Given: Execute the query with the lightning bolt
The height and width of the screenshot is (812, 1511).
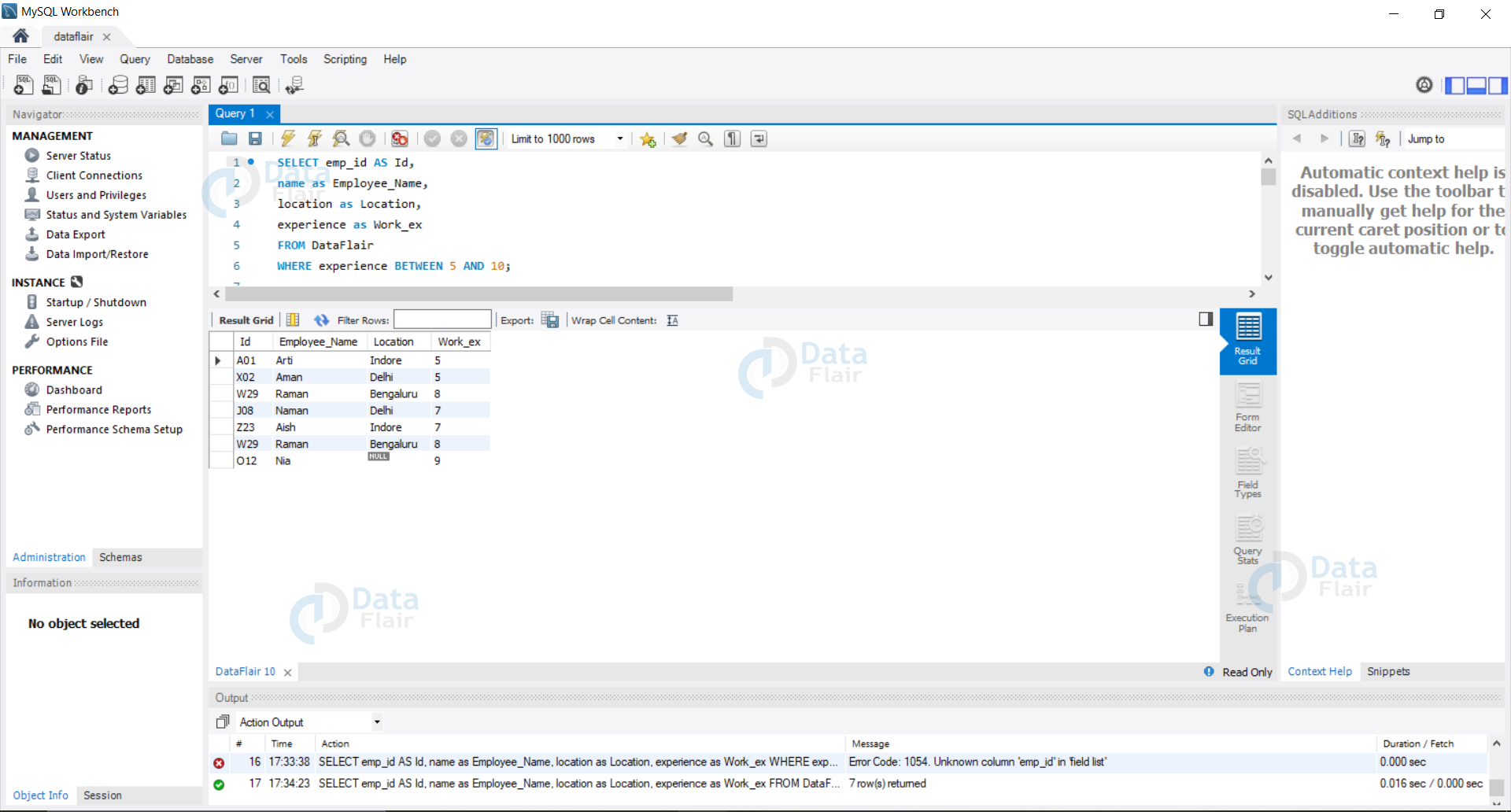Looking at the screenshot, I should 288,139.
